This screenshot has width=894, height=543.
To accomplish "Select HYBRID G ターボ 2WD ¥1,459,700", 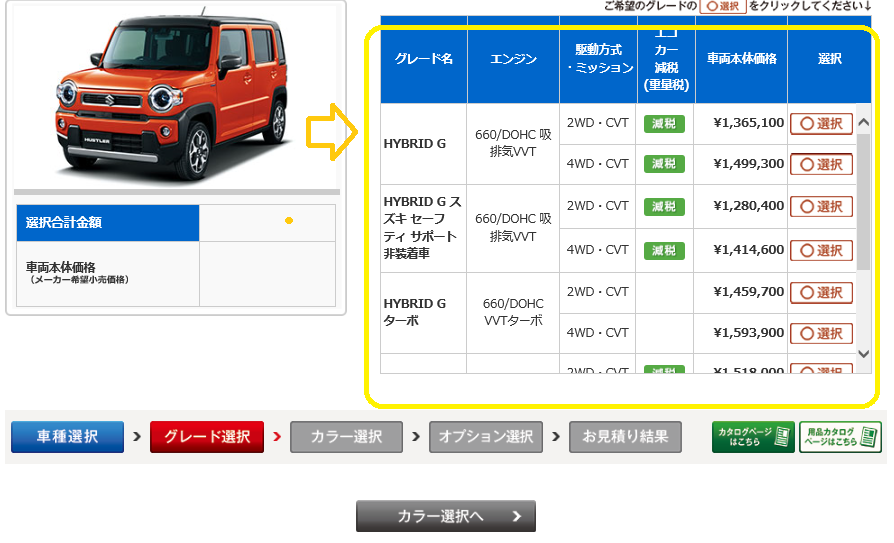I will [821, 293].
